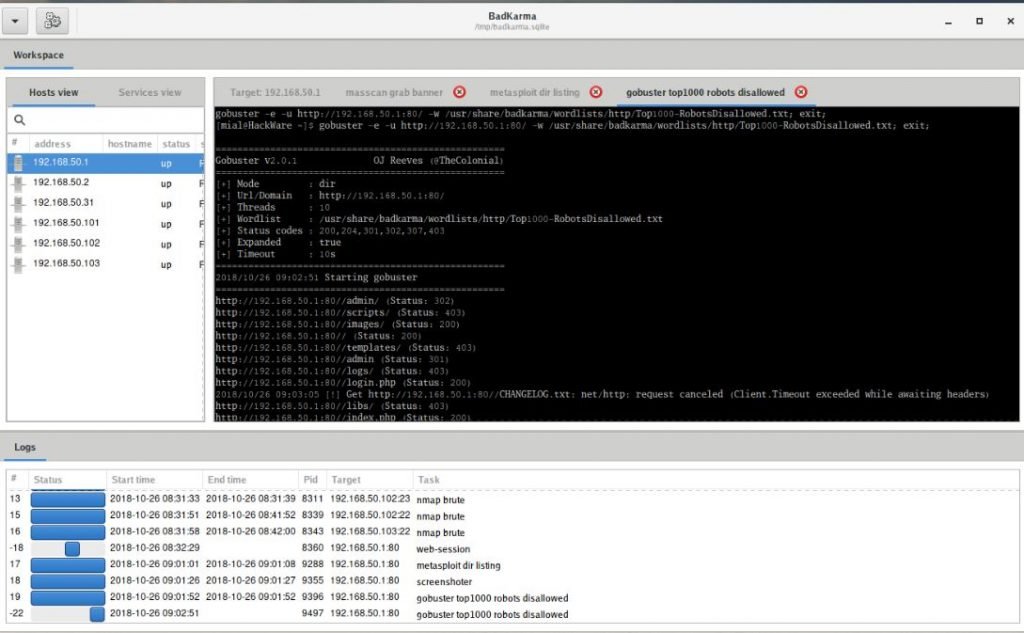This screenshot has width=1024, height=633.
Task: Select host 192.168.50.101 in the list
Action: pos(106,223)
